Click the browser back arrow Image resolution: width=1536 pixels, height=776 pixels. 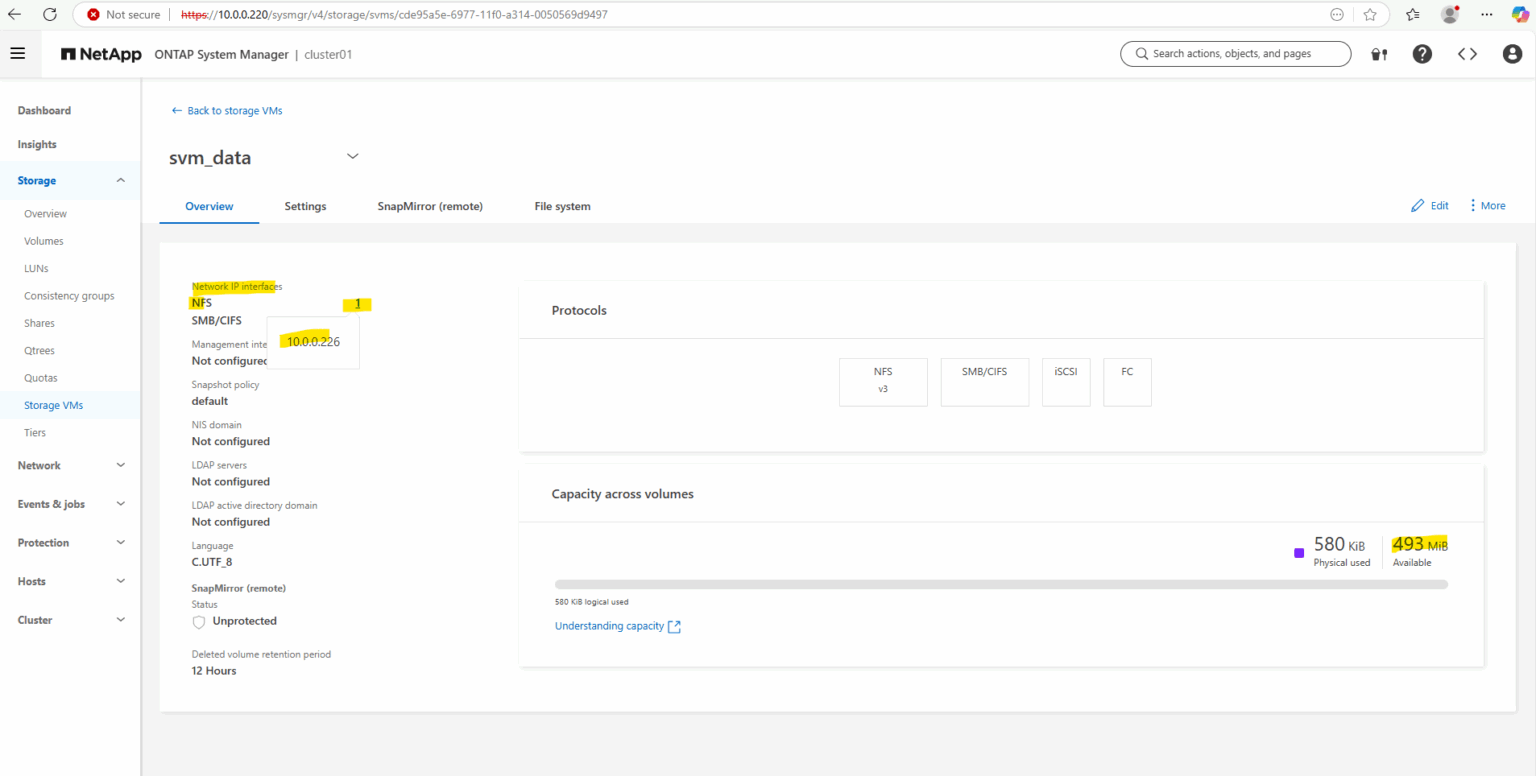(15, 15)
